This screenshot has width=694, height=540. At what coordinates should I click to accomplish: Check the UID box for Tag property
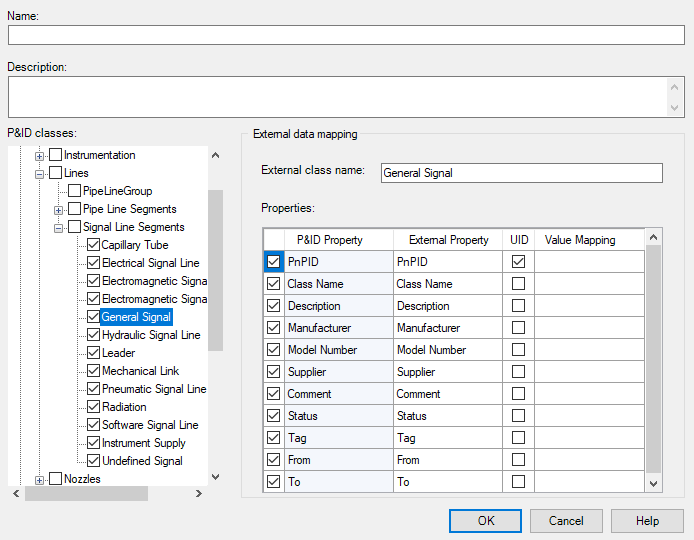(x=518, y=438)
